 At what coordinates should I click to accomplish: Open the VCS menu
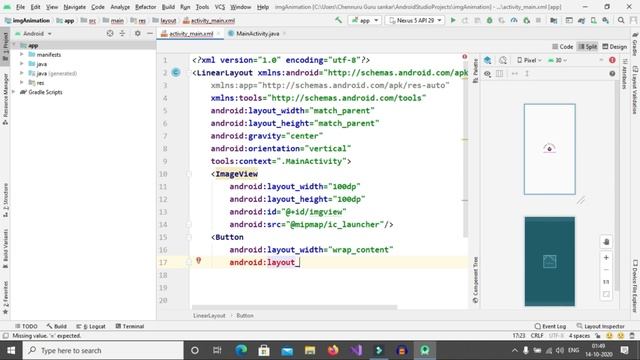click(x=220, y=7)
